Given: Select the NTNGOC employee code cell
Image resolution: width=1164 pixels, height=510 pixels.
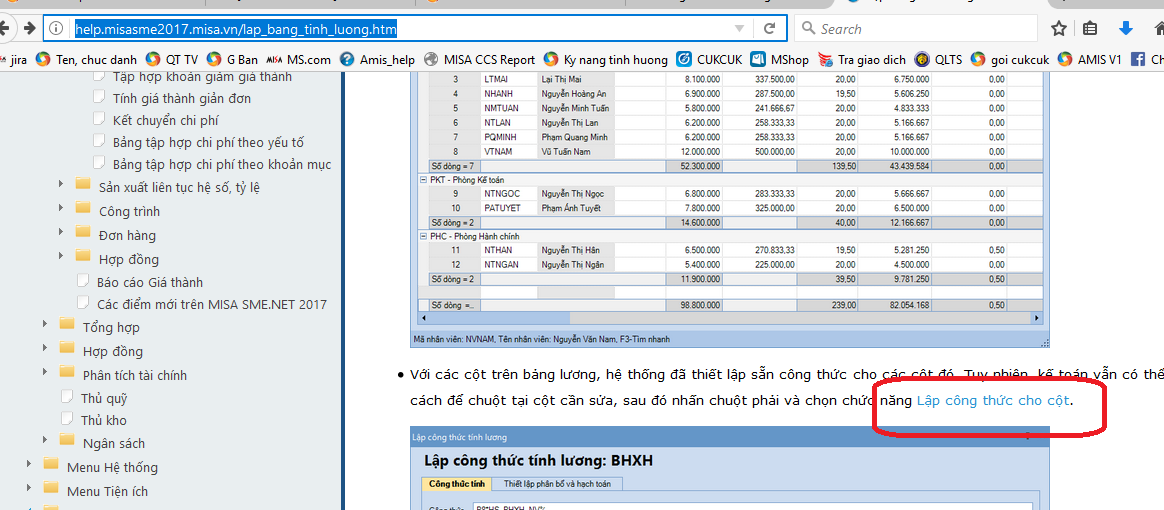Looking at the screenshot, I should [509, 194].
